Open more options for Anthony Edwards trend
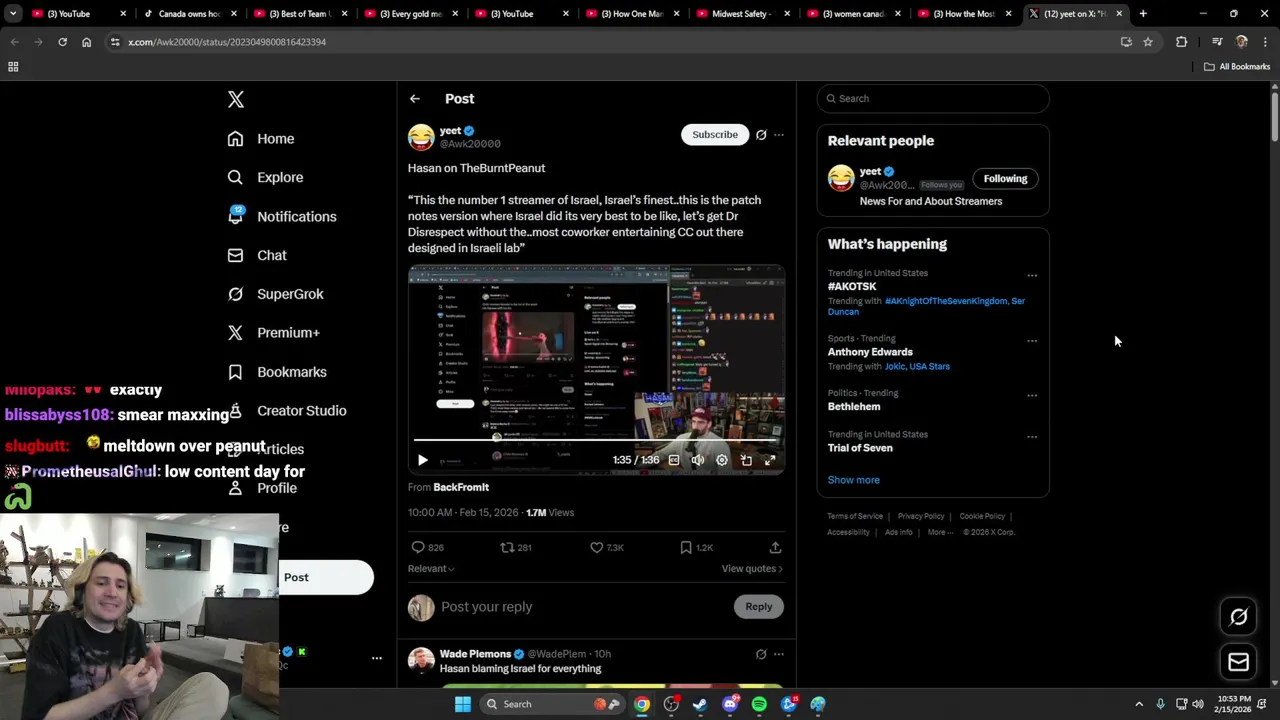 tap(1032, 341)
